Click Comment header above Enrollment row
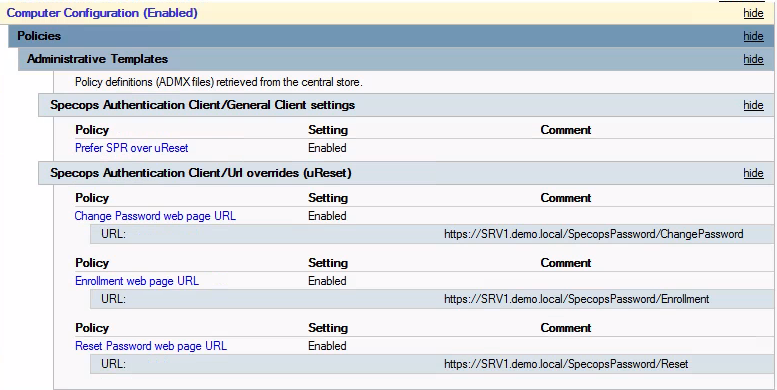 click(x=565, y=263)
